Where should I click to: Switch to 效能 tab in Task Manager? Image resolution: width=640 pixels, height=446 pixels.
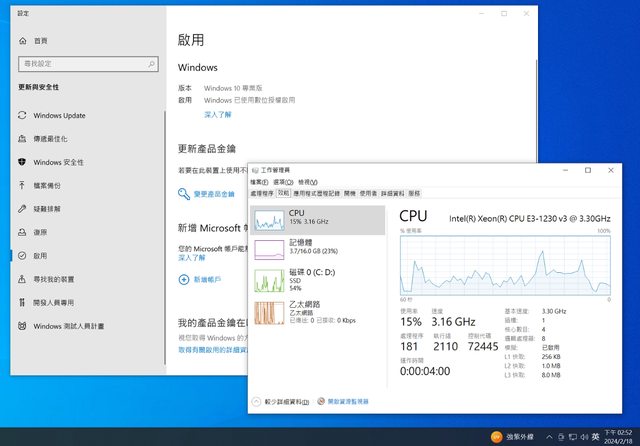(283, 193)
